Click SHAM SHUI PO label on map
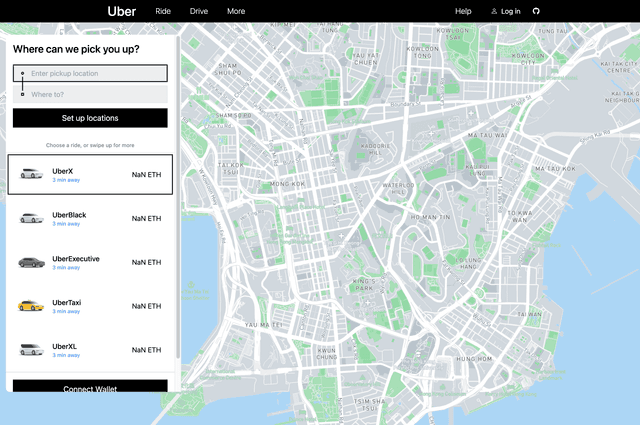640x425 pixels. (x=228, y=69)
